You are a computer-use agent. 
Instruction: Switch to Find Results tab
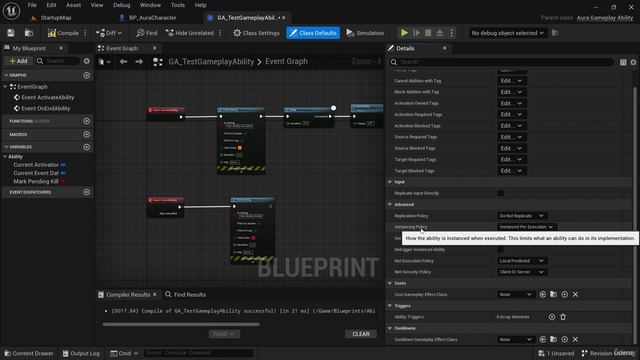point(186,295)
